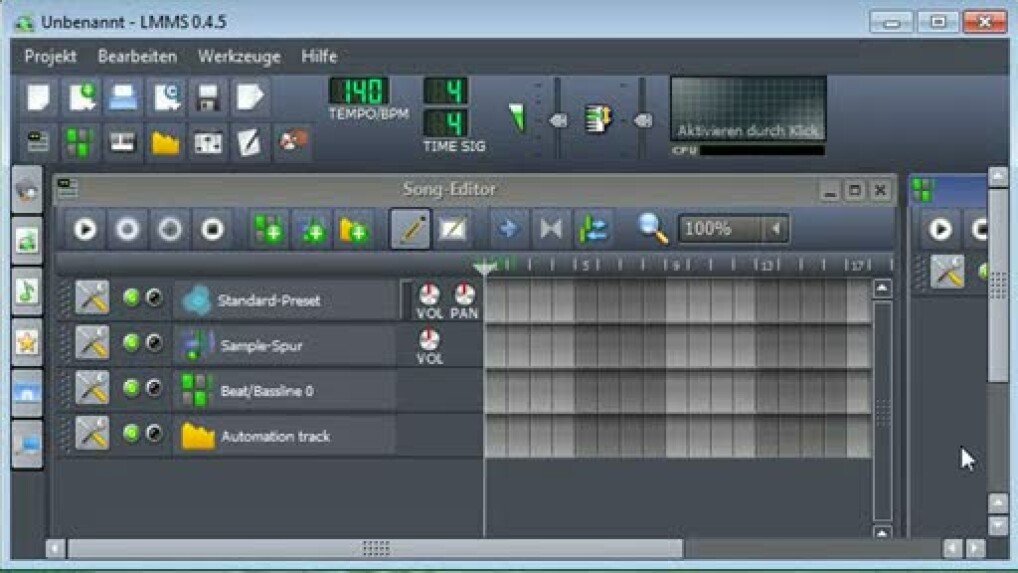Open the zoom 100% dropdown

[x=776, y=229]
